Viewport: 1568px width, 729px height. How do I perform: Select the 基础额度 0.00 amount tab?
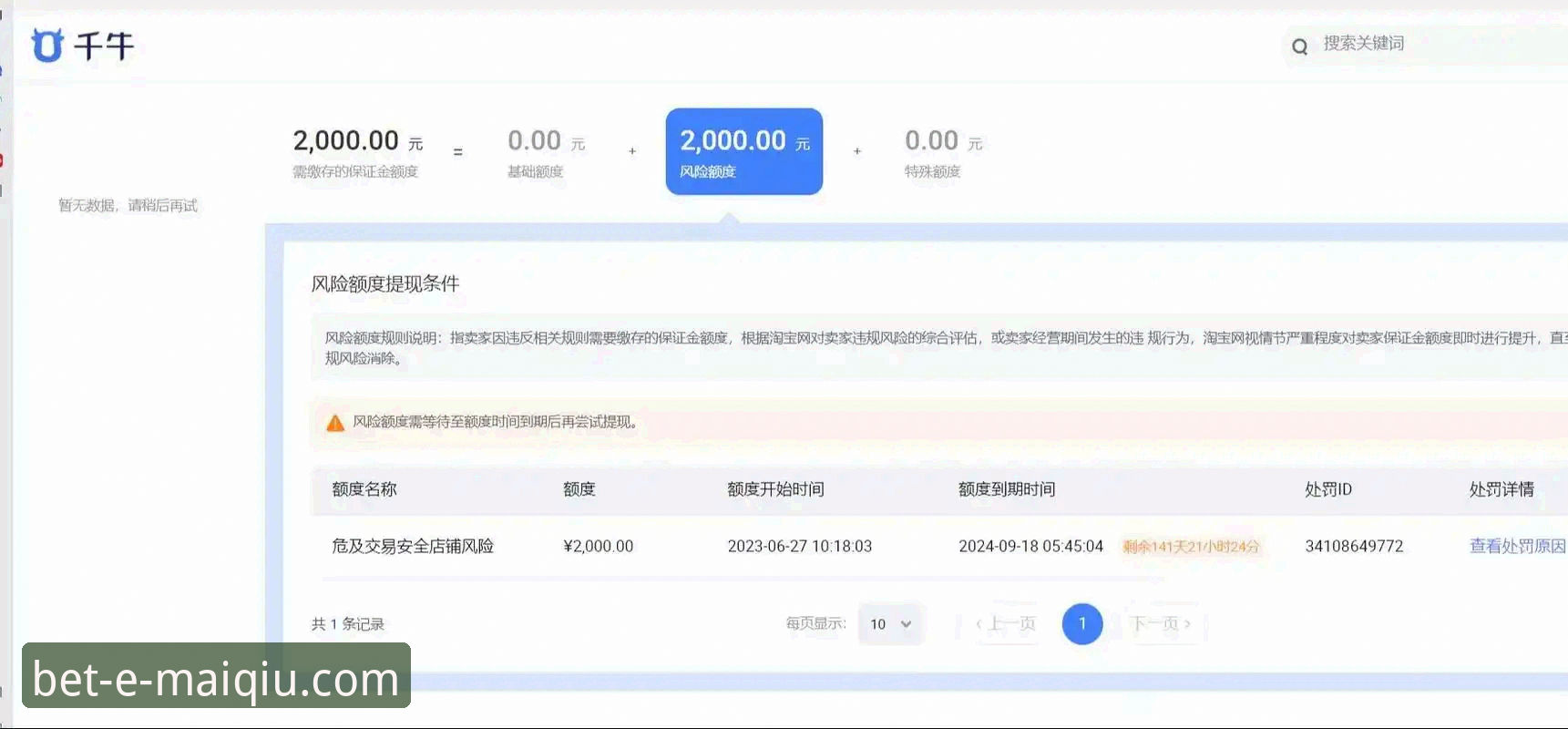point(546,152)
